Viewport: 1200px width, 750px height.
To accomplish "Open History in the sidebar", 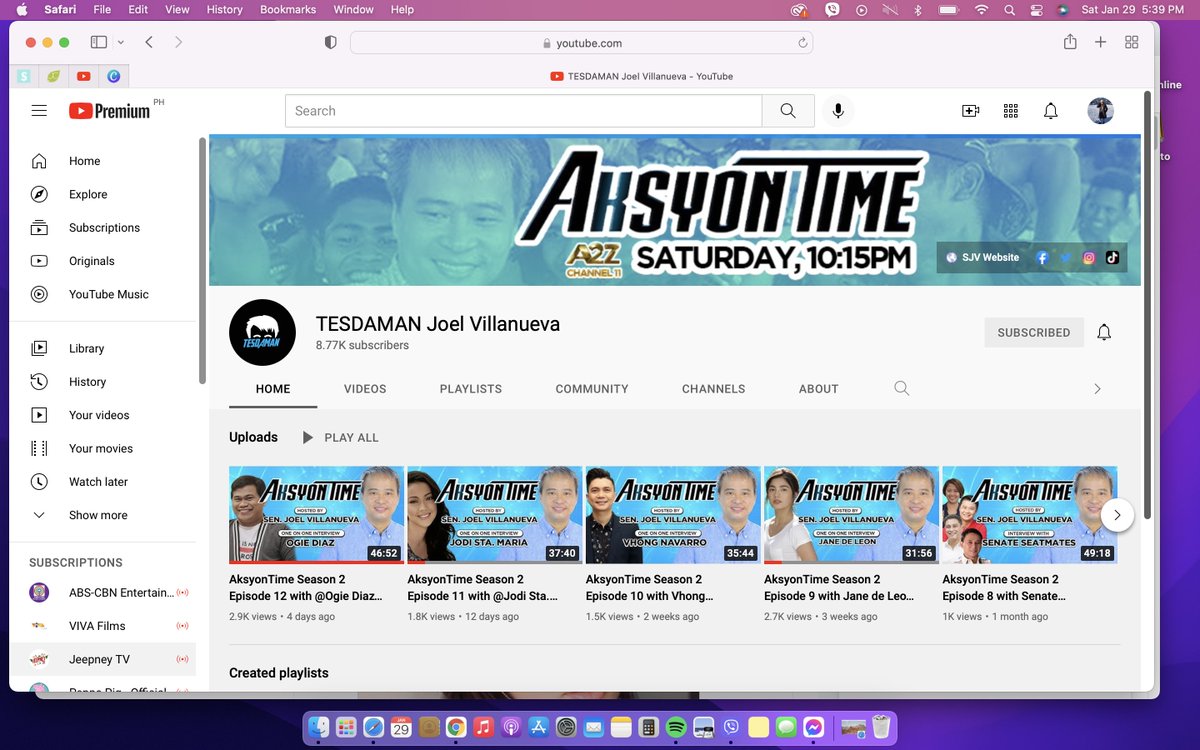I will [103, 382].
